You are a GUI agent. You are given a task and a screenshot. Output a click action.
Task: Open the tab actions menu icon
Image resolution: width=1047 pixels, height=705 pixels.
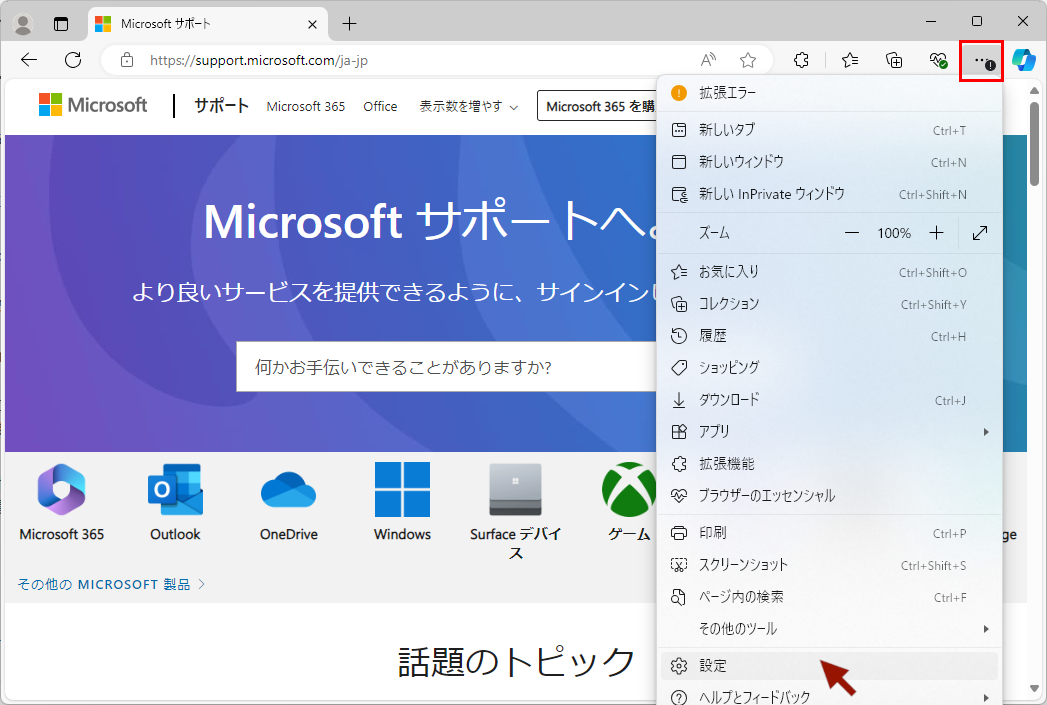tap(61, 24)
